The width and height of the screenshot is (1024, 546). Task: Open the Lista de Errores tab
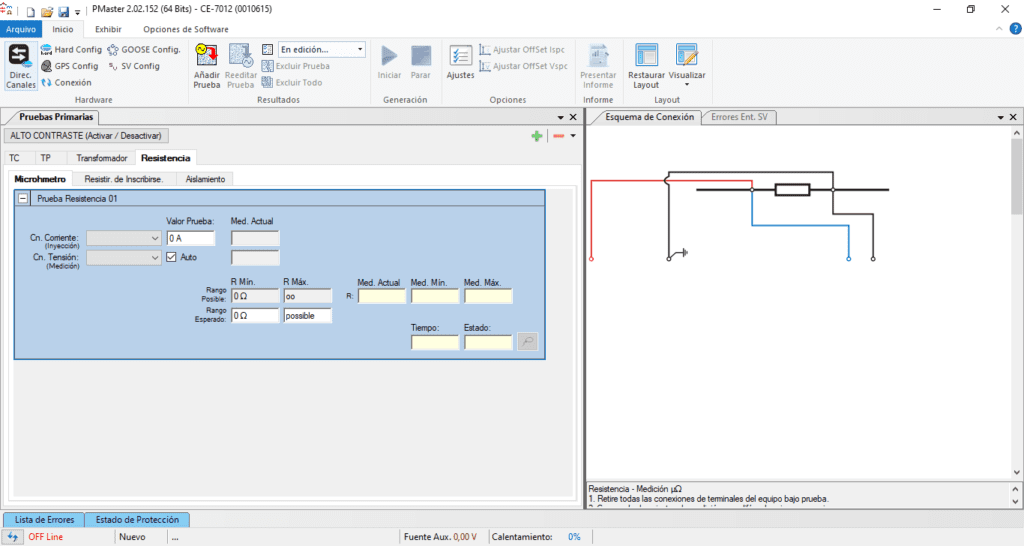tap(43, 520)
